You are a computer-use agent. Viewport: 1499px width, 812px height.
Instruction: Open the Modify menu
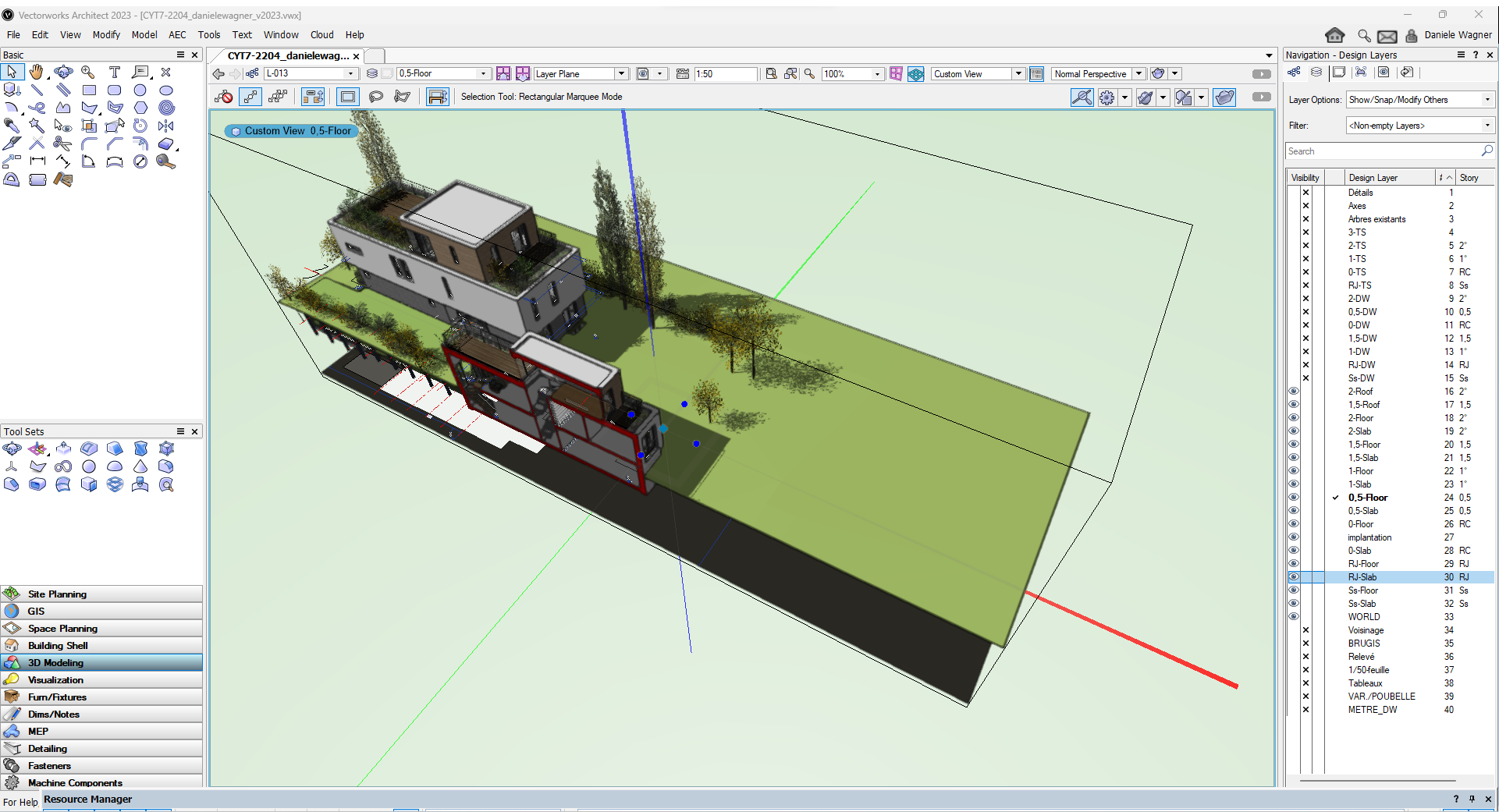(106, 35)
